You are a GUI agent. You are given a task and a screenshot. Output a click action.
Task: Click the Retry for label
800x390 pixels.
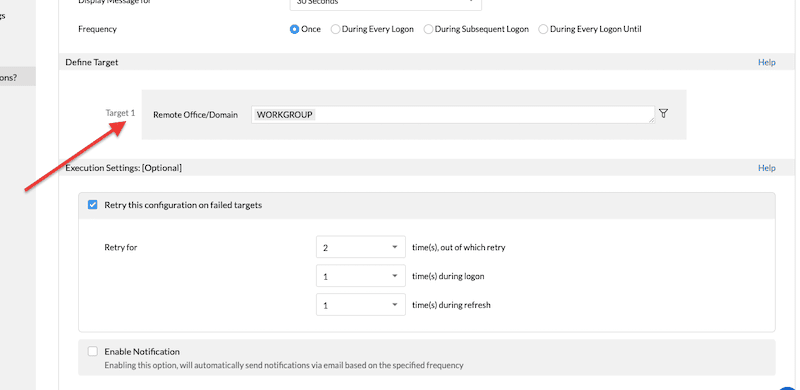click(x=121, y=248)
